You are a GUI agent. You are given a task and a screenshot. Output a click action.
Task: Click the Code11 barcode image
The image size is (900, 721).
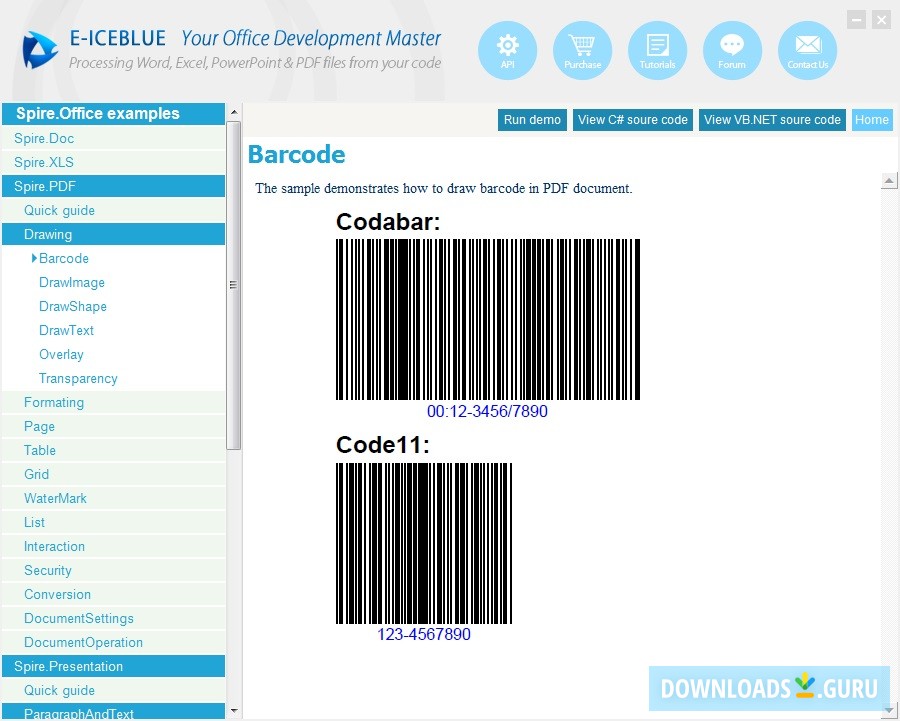point(424,544)
